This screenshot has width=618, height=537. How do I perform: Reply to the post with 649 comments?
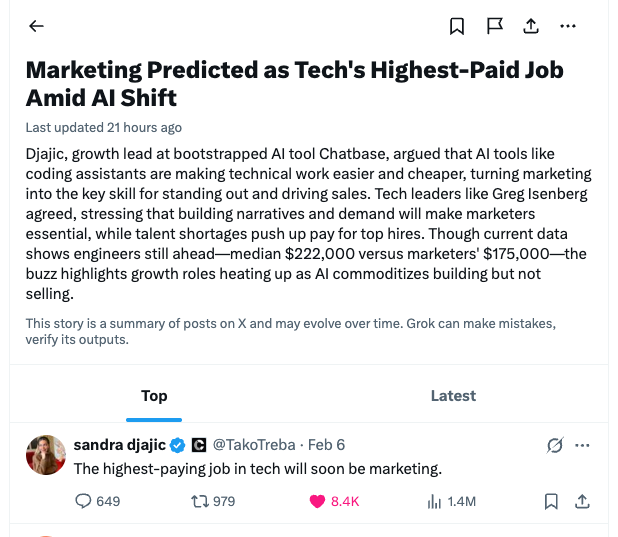(x=97, y=501)
